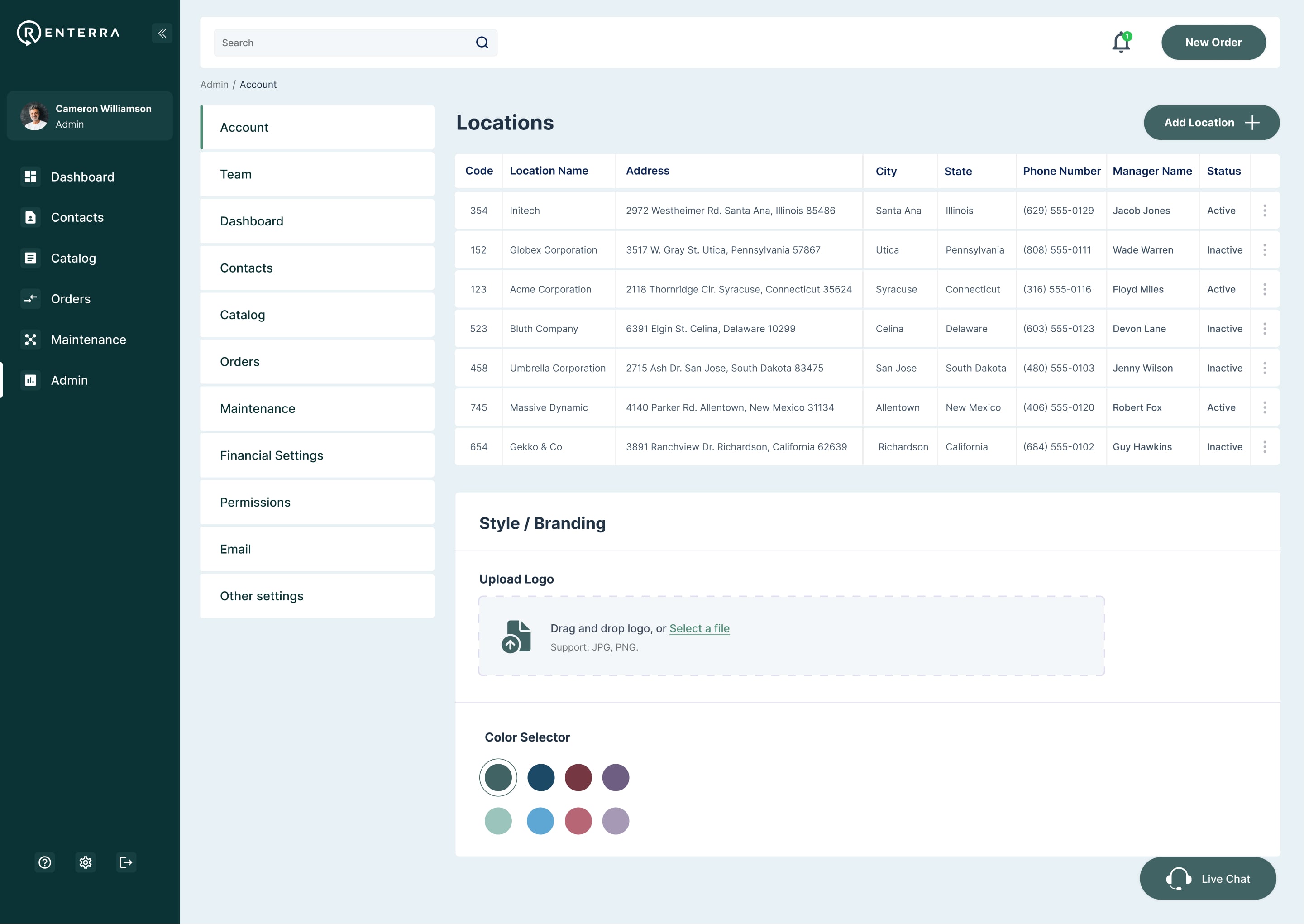Select the light mint green color swatch
Image resolution: width=1304 pixels, height=924 pixels.
[498, 821]
